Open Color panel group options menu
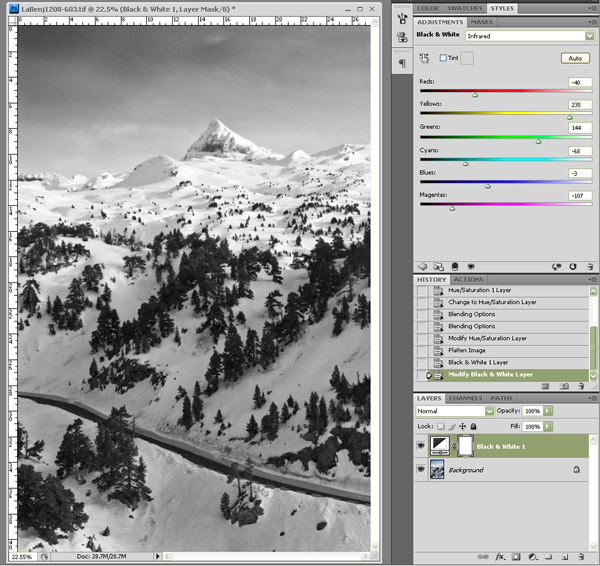The image size is (600, 566). point(593,8)
